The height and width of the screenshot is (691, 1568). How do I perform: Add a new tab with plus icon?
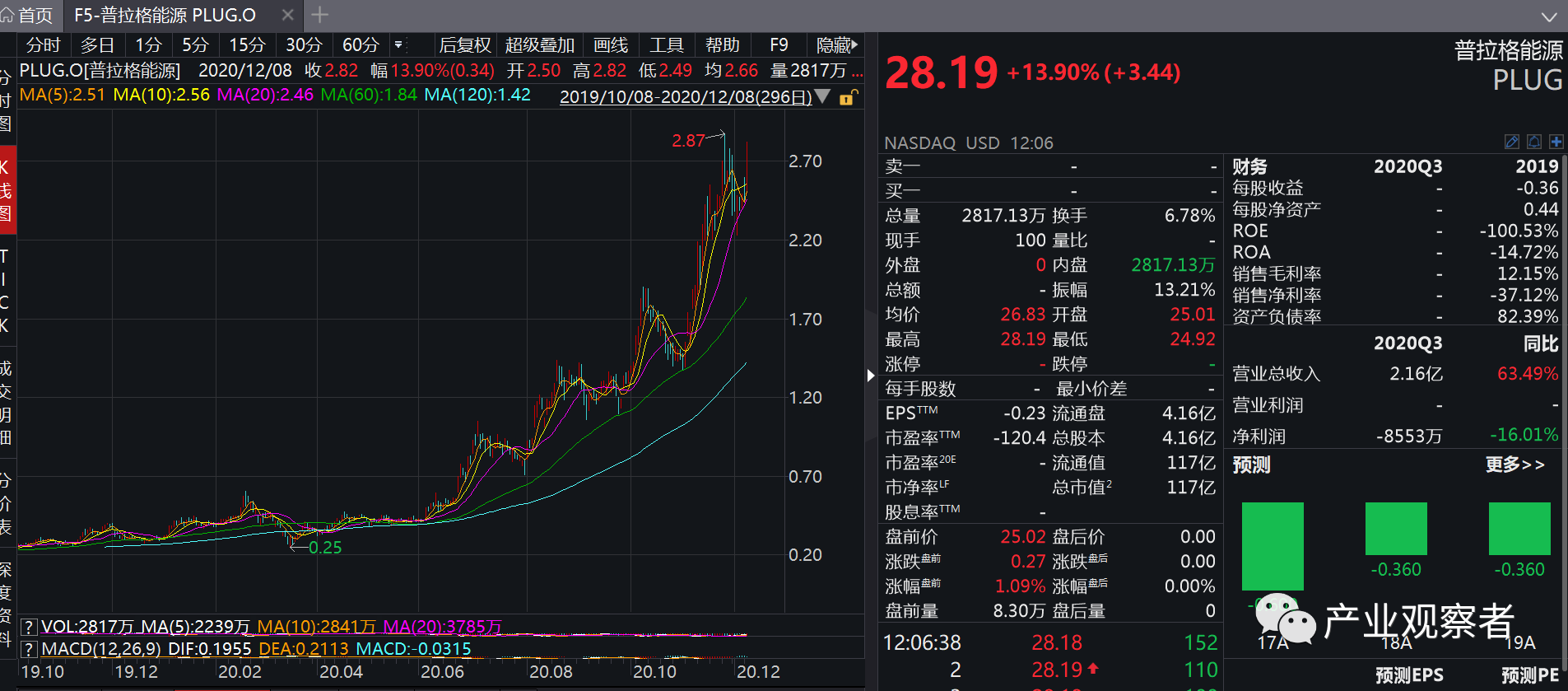click(320, 14)
